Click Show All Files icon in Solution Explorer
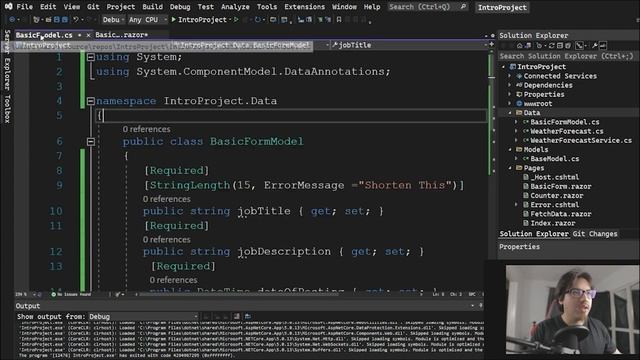640x360 pixels. click(x=568, y=46)
